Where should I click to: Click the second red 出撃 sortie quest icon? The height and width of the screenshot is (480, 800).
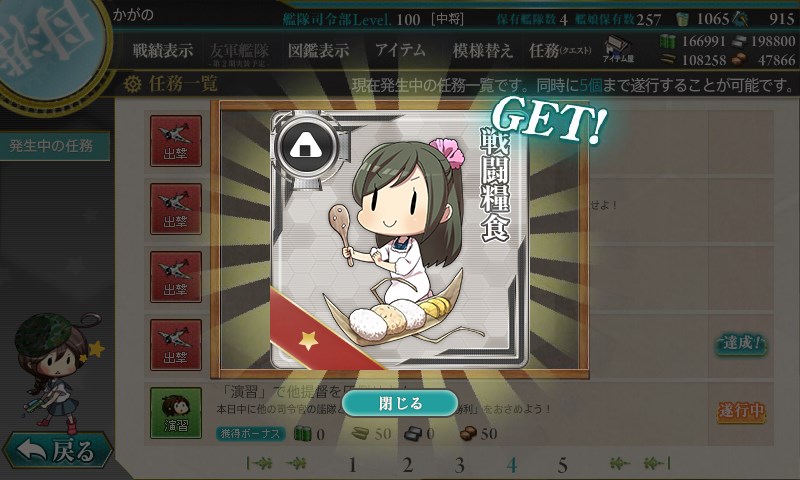click(x=176, y=209)
